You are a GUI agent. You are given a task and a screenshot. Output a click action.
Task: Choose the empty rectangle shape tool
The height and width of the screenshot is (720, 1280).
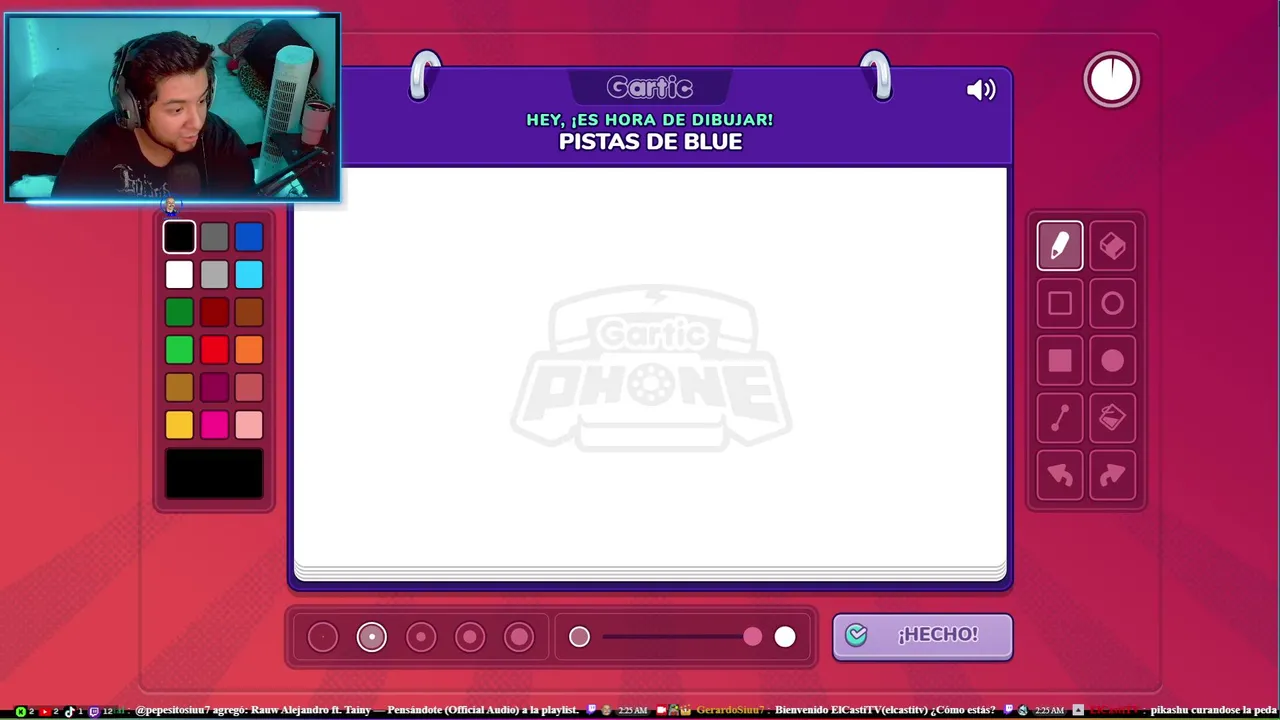pos(1060,304)
